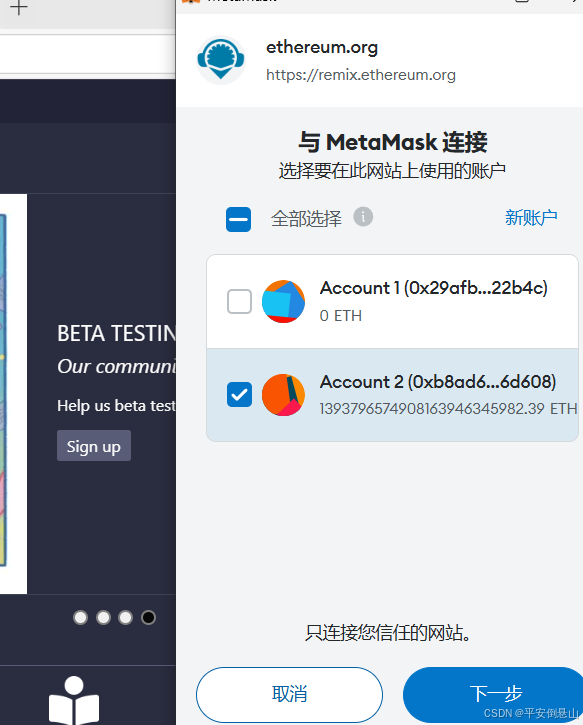Check the Account 1 checkbox
Screen dimensions: 583x725
pos(239,301)
